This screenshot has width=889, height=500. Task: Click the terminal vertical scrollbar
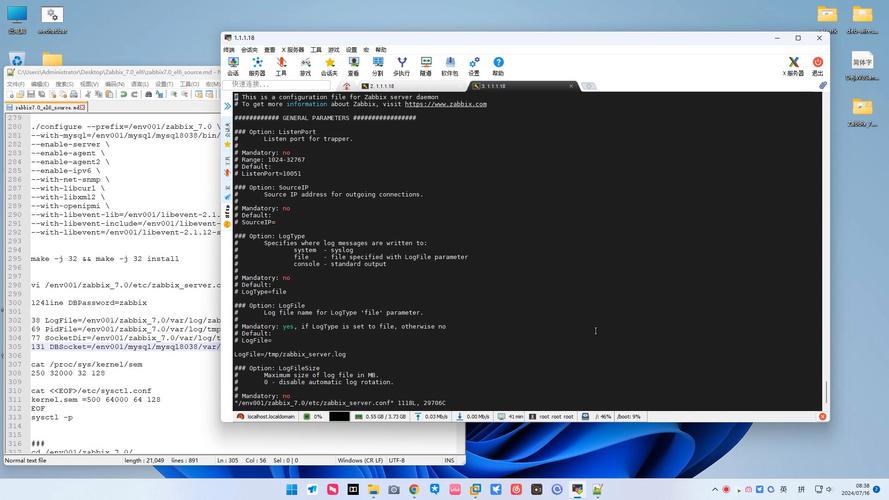(826, 392)
